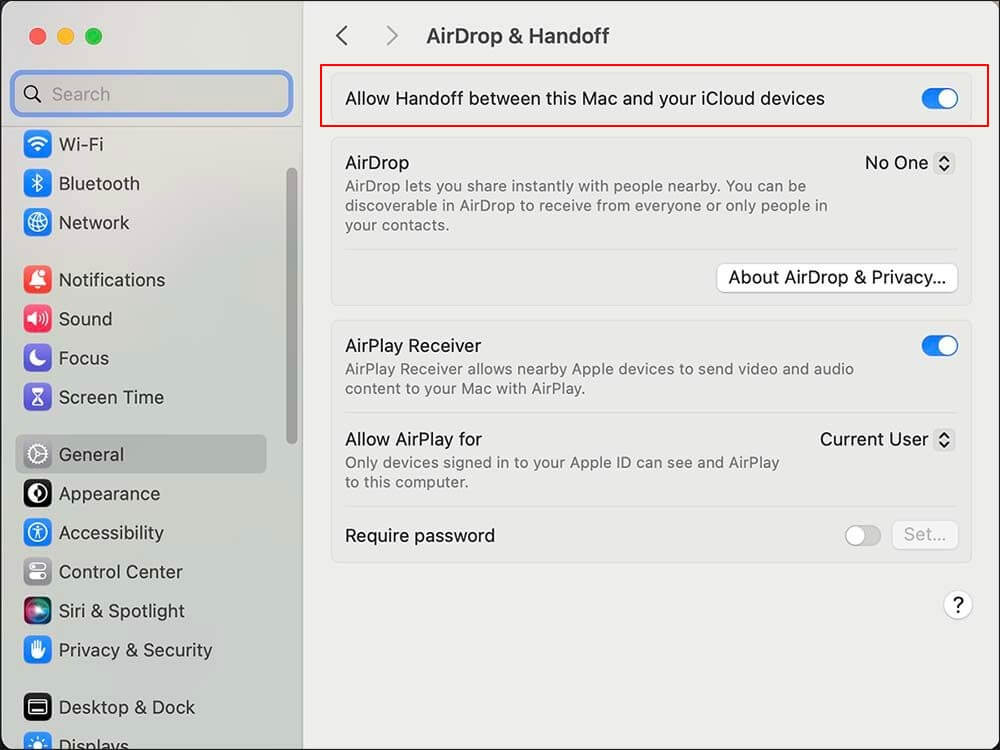The width and height of the screenshot is (1000, 750).
Task: Select the Focus sidebar icon
Action: [x=85, y=358]
